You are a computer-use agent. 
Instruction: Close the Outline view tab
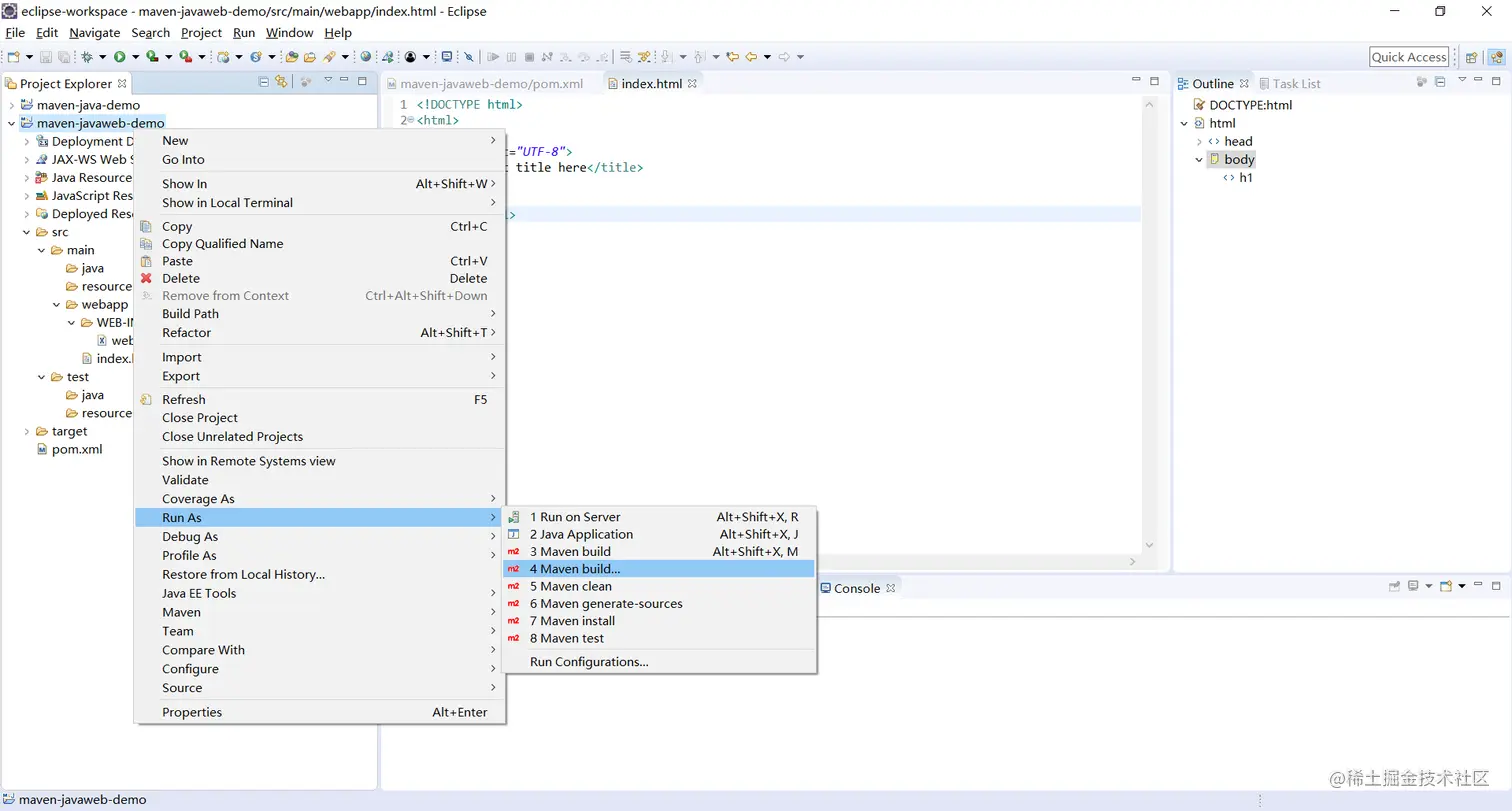click(x=1244, y=83)
